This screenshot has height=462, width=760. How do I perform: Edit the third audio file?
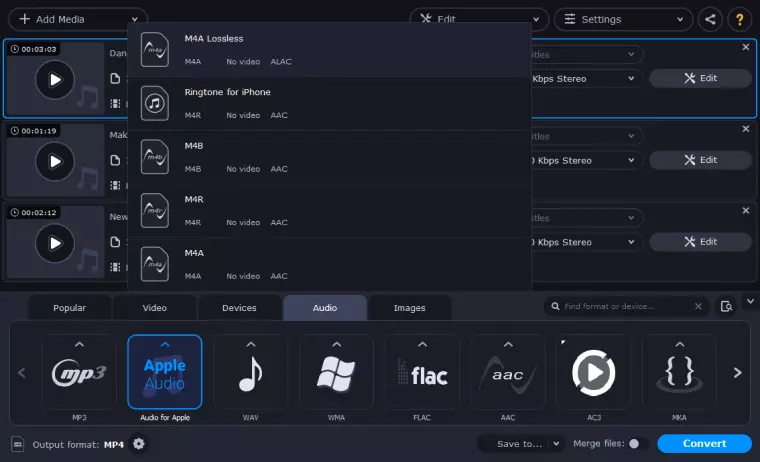700,241
